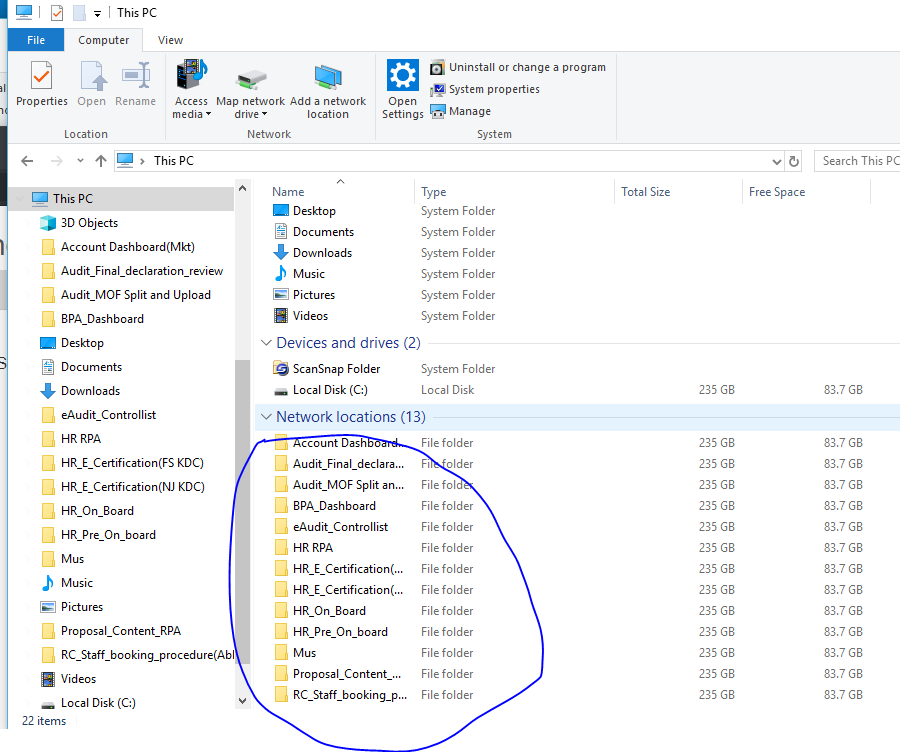Viewport: 900px width, 752px height.
Task: Select the Videos folder icon
Action: pyautogui.click(x=281, y=316)
